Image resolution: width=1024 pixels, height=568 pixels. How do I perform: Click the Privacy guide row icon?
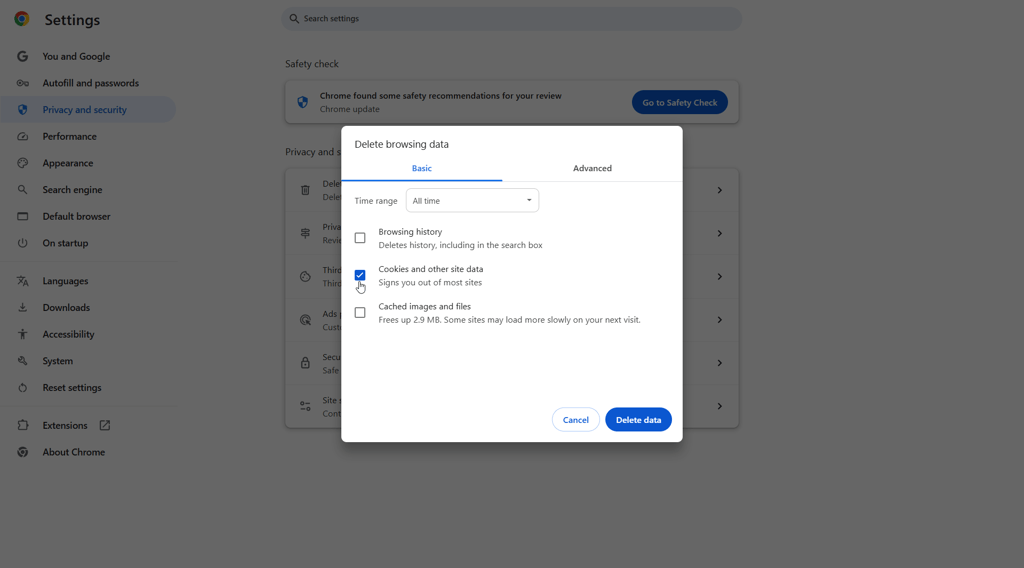[x=305, y=233]
